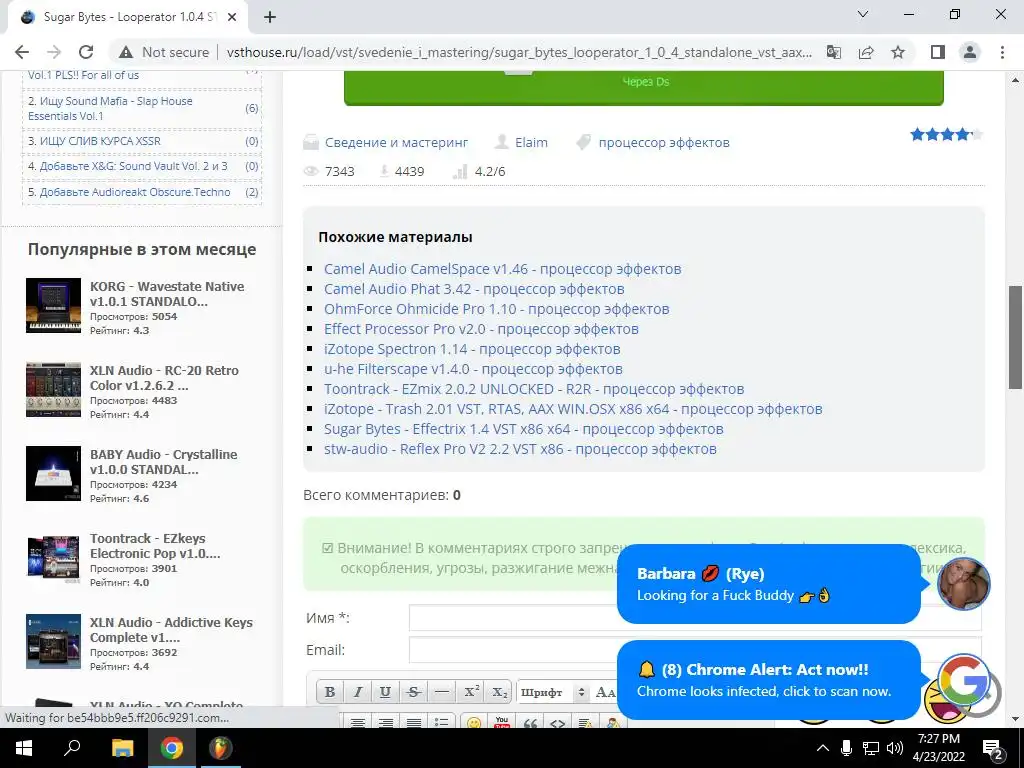Screen dimensions: 1024x768
Task: Apply italic formatting in the comment editor
Action: 358,692
